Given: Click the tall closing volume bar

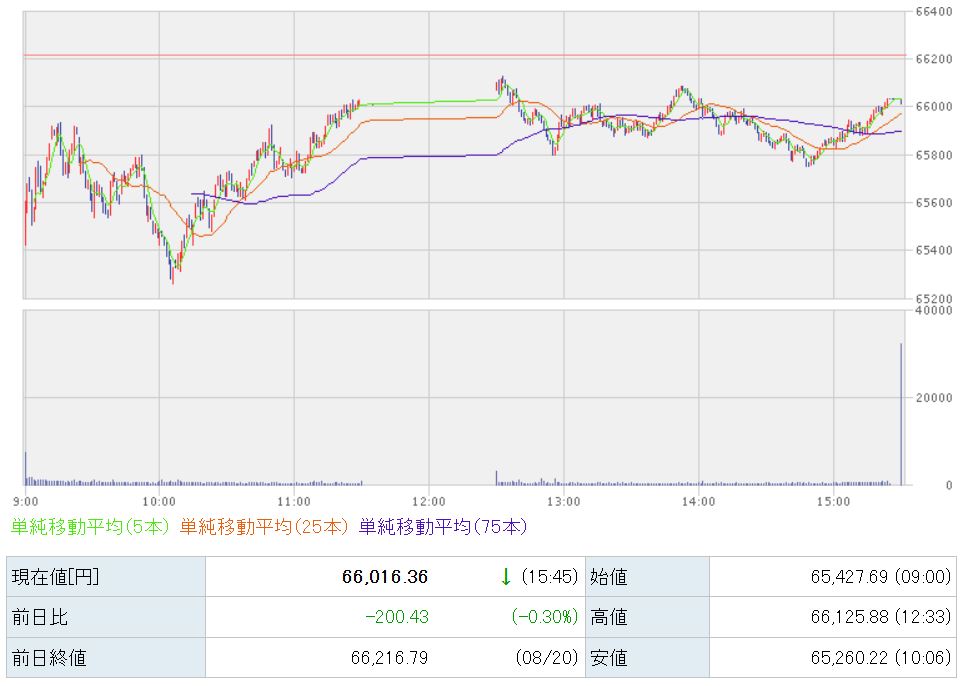Looking at the screenshot, I should (901, 414).
